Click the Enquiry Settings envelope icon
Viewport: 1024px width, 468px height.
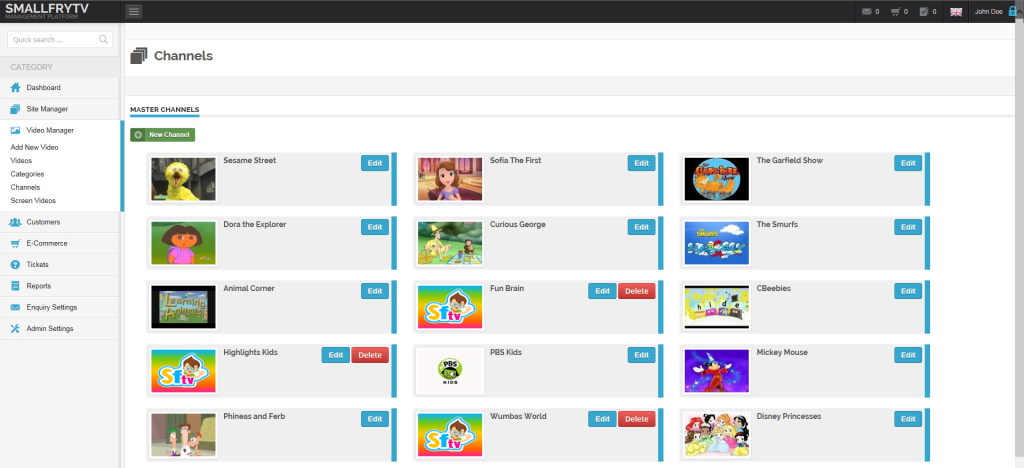point(16,307)
